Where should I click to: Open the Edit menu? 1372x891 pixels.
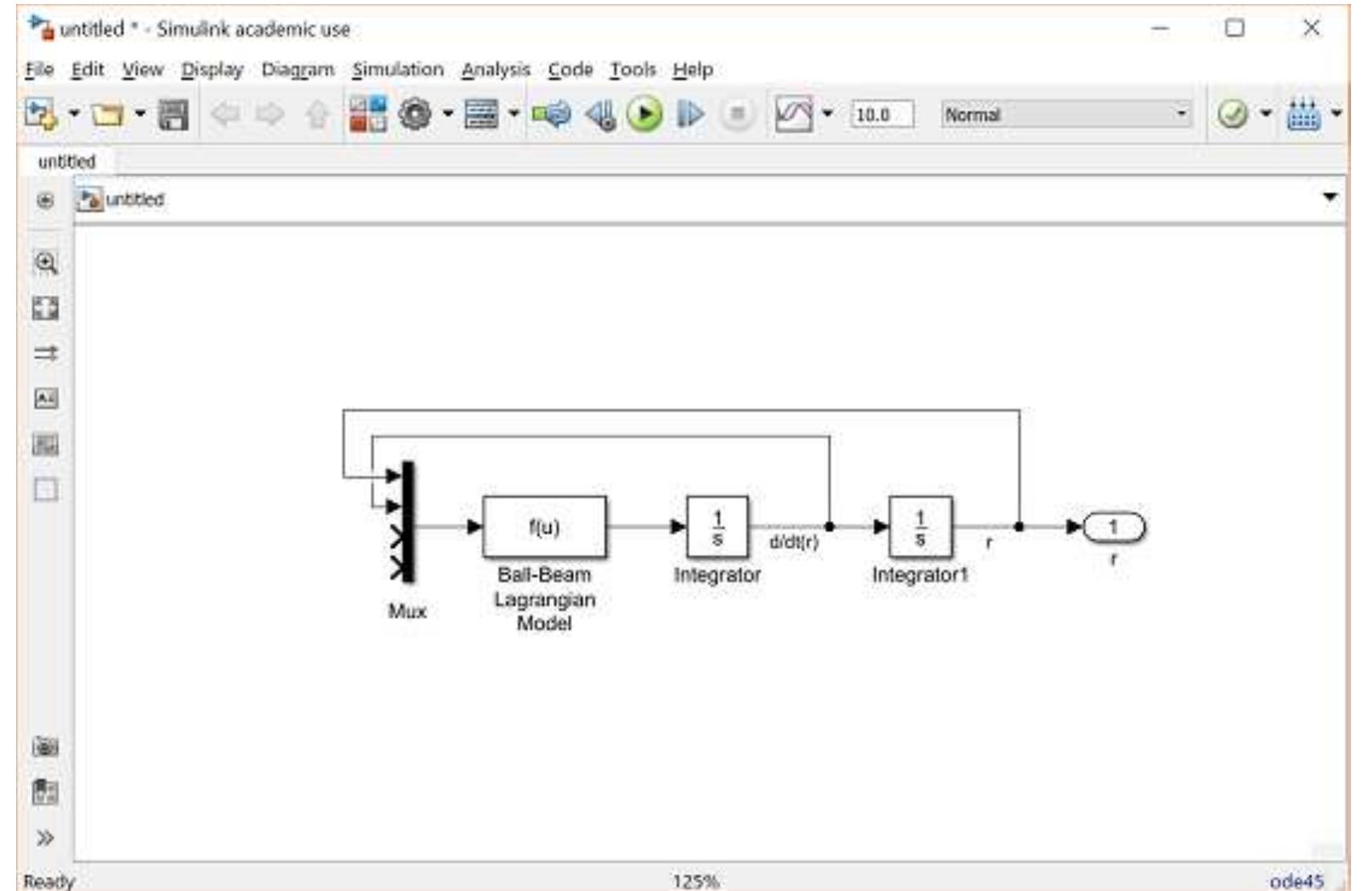88,70
